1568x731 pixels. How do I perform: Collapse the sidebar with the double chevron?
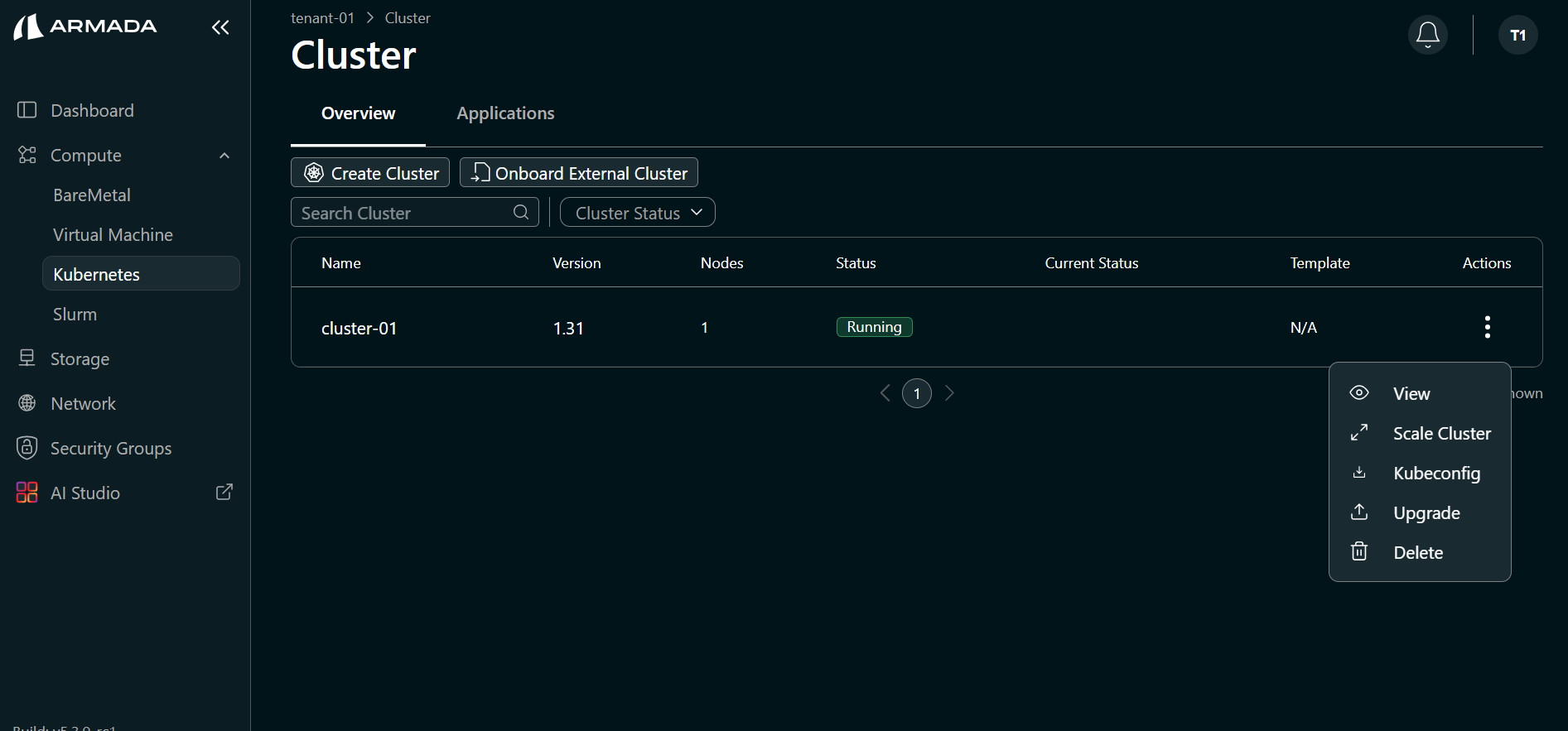(220, 27)
